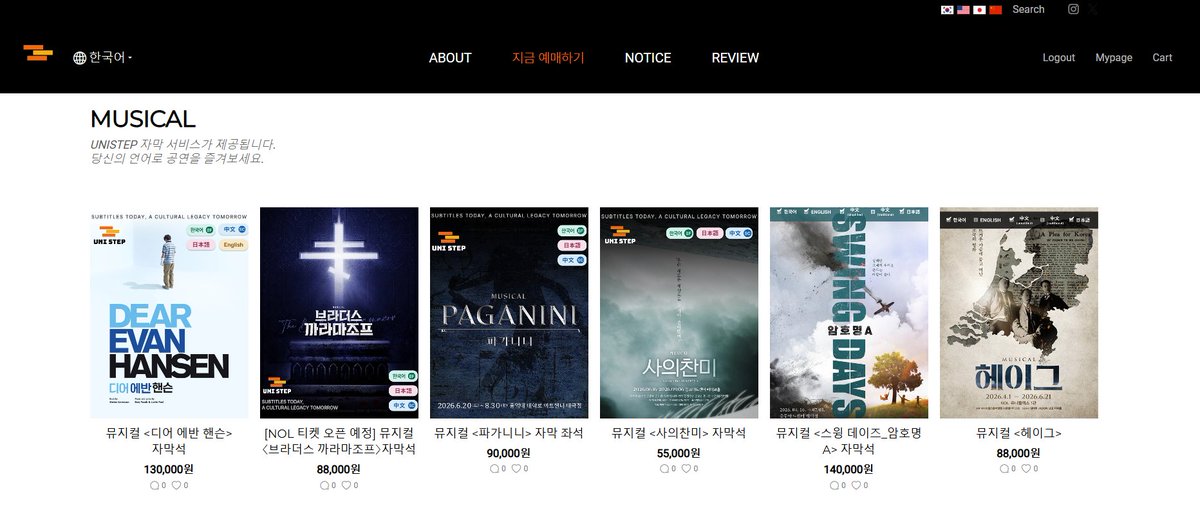This screenshot has width=1200, height=508.
Task: Open the Mypage link
Action: tap(1114, 58)
